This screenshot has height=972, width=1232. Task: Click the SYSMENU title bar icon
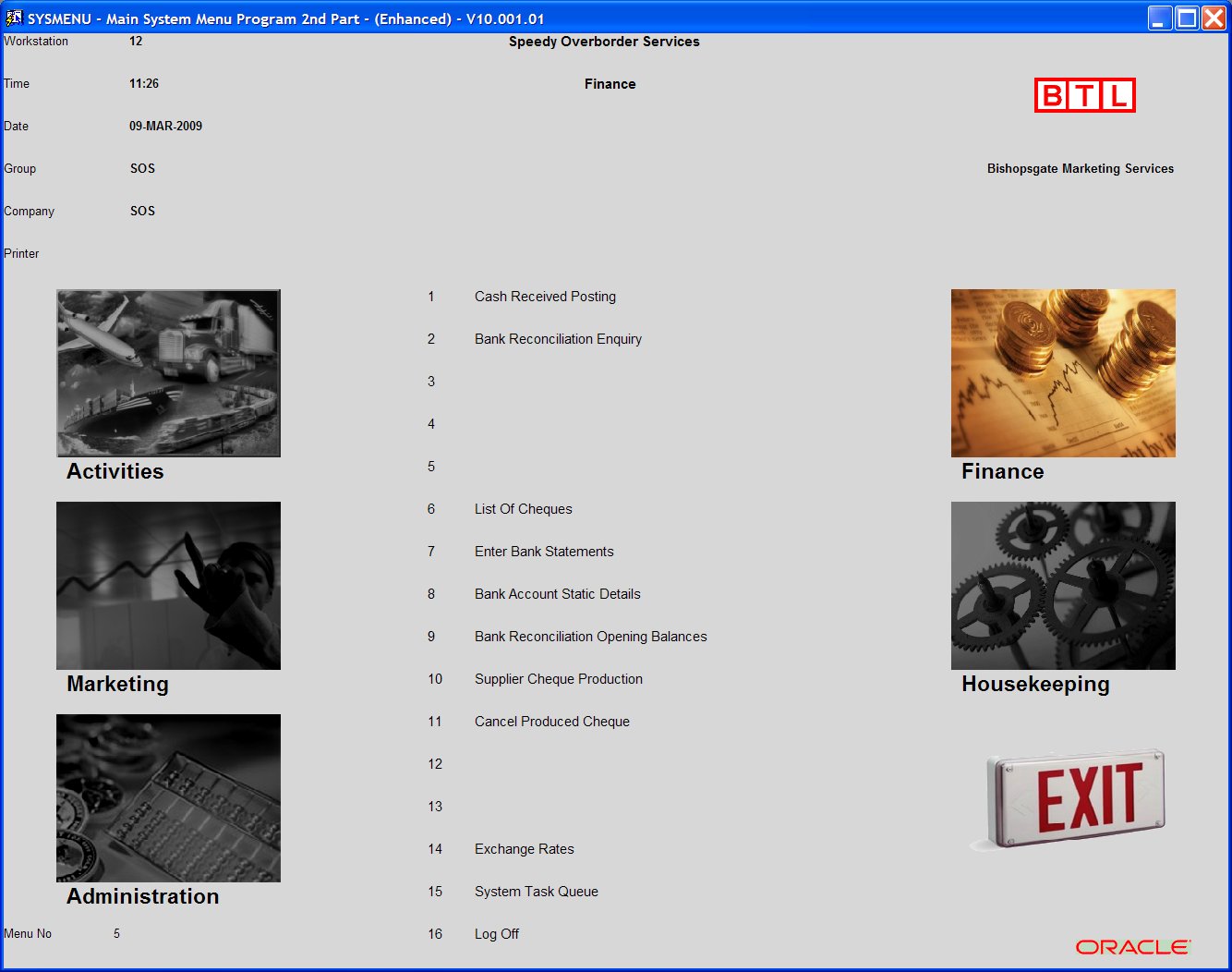pyautogui.click(x=14, y=18)
